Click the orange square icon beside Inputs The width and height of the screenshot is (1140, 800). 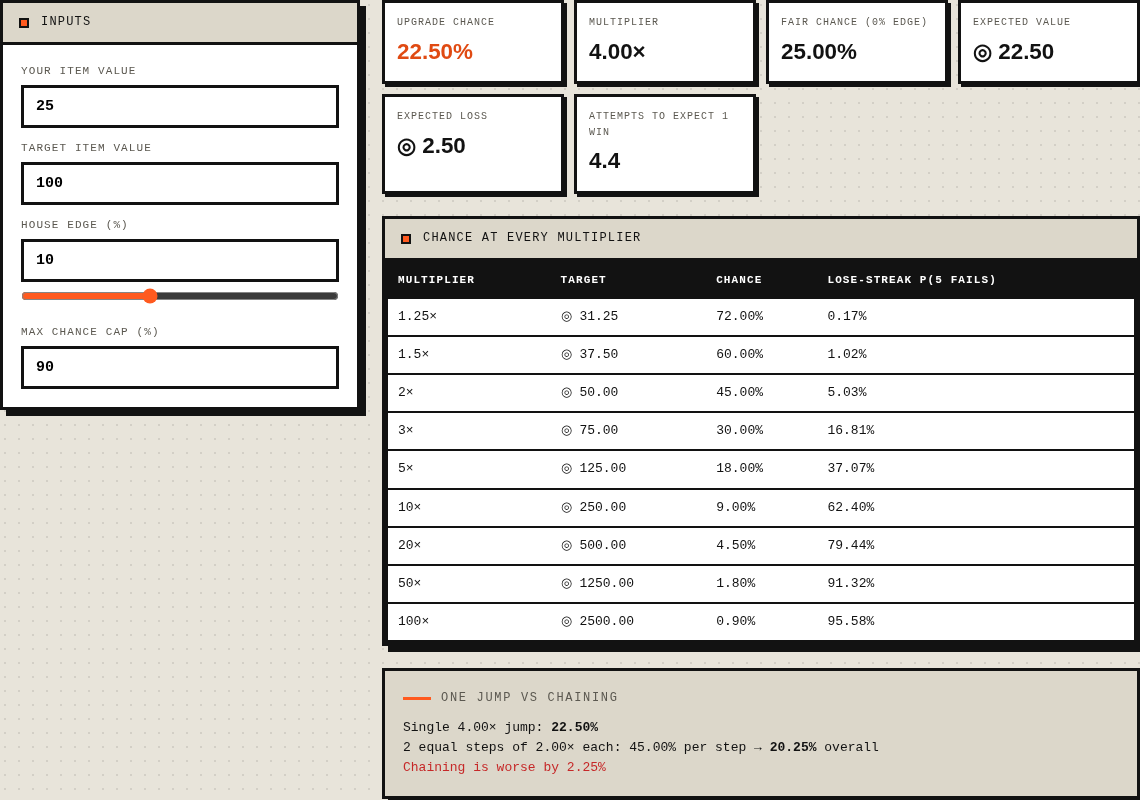[24, 23]
